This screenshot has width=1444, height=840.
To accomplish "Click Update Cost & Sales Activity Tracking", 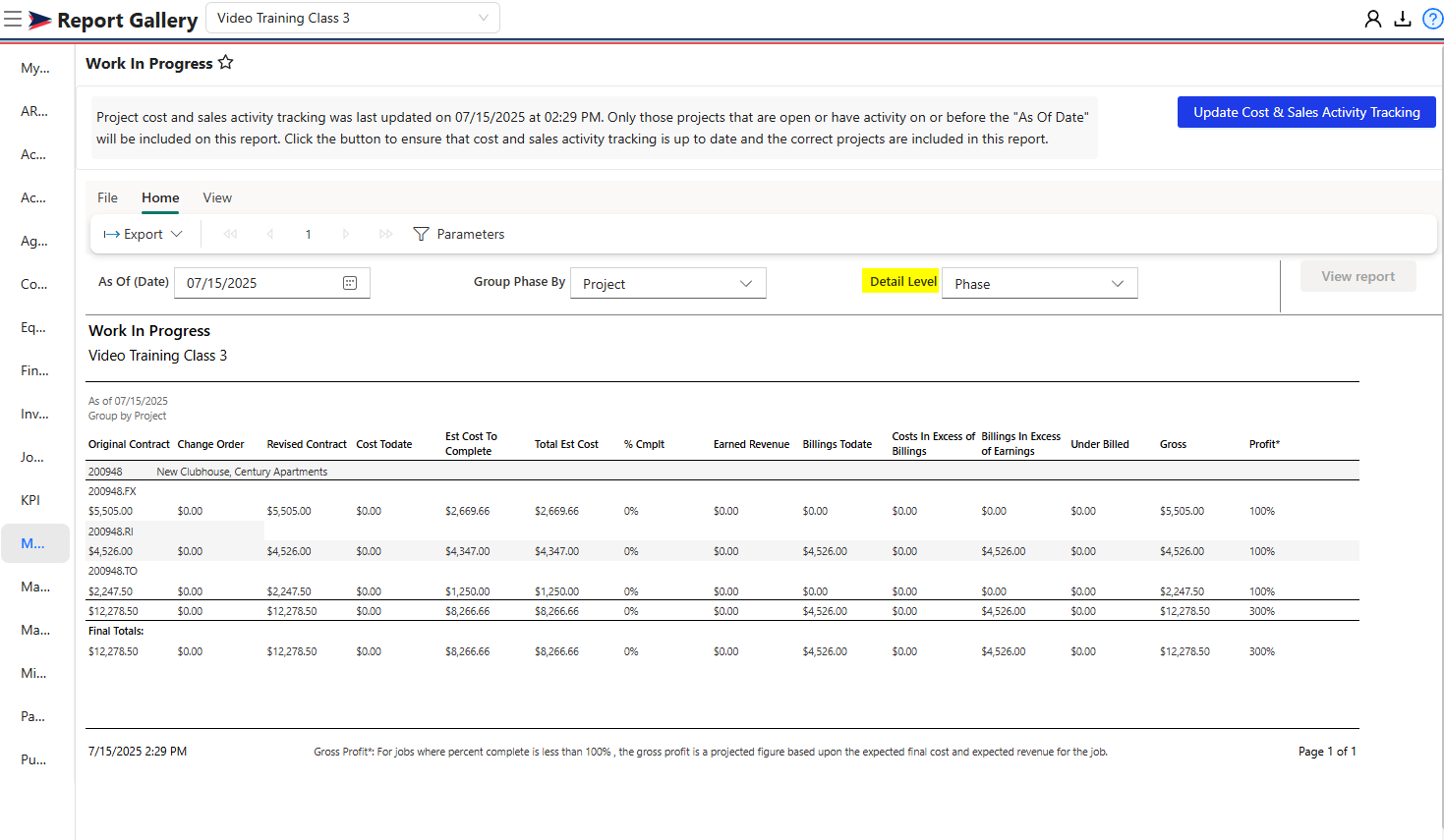I will pos(1306,112).
